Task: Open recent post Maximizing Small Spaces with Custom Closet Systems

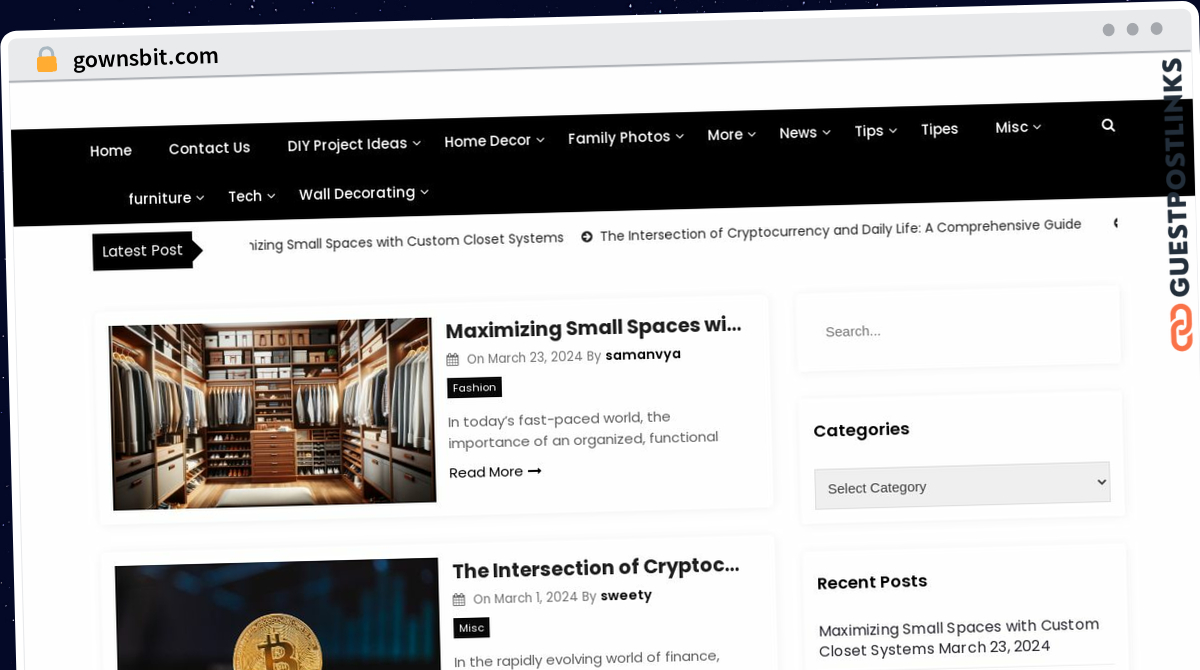Action: pos(958,637)
